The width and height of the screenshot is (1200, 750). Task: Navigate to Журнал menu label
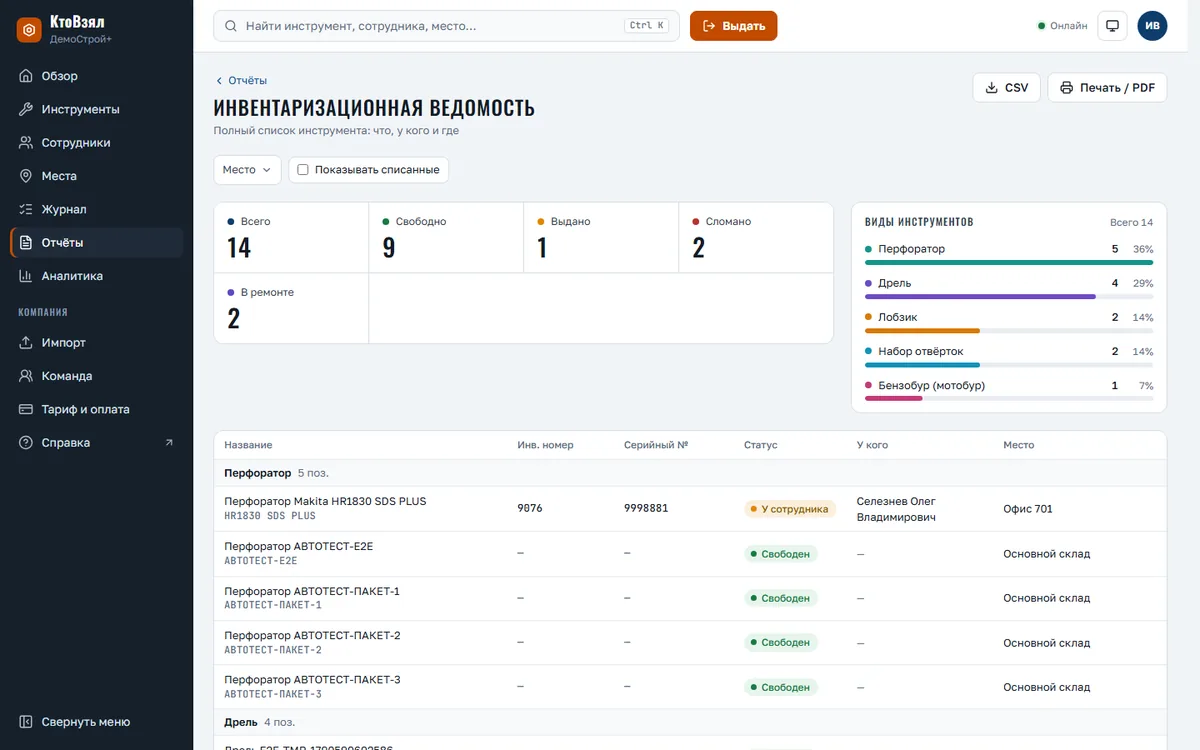[64, 209]
